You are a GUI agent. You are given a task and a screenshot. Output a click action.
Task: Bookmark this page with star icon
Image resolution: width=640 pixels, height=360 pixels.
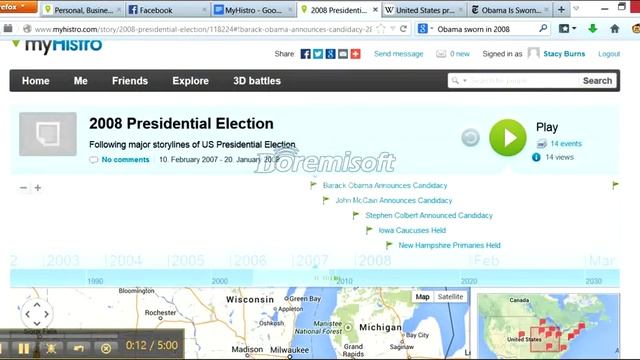pyautogui.click(x=381, y=29)
